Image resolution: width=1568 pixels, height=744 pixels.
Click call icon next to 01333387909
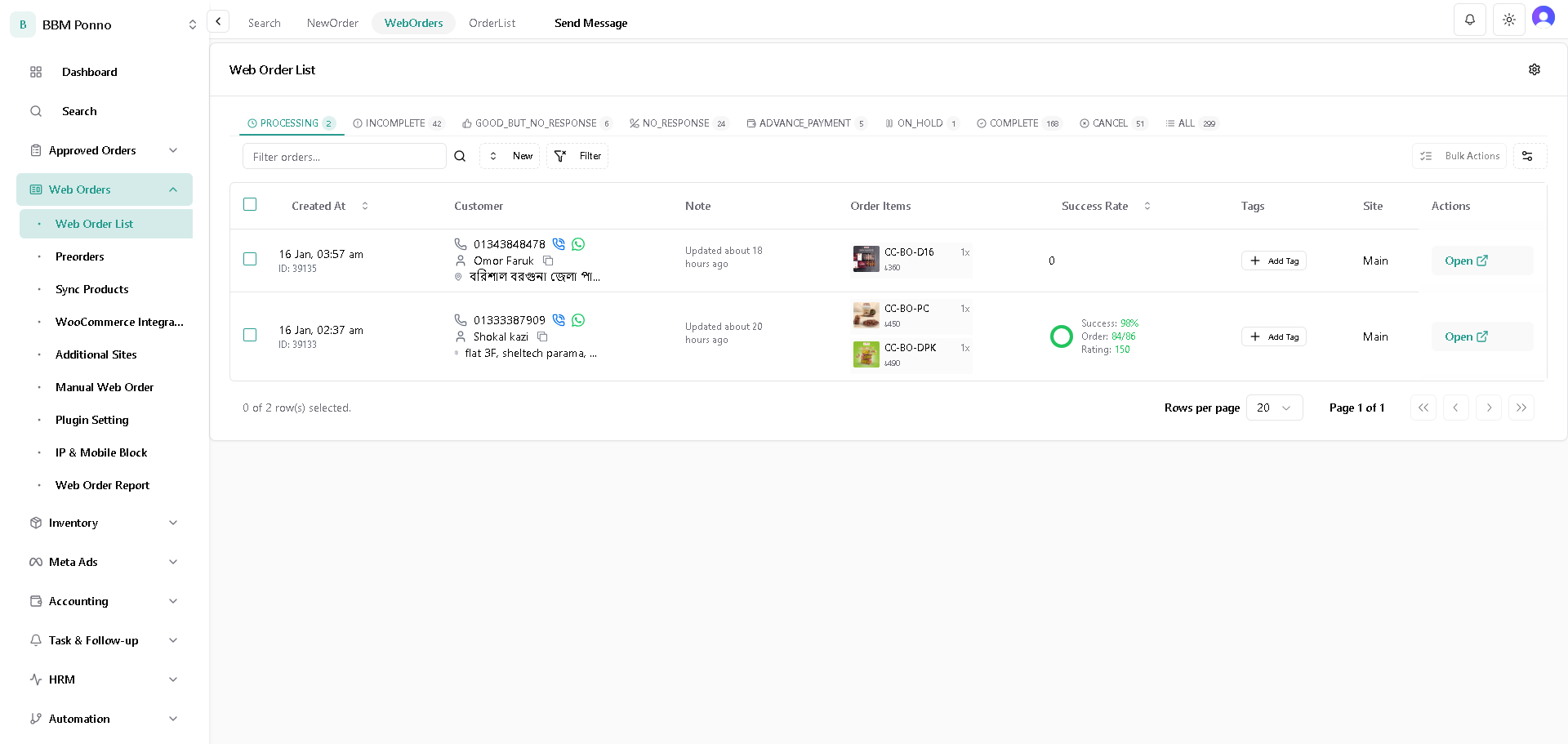[559, 320]
